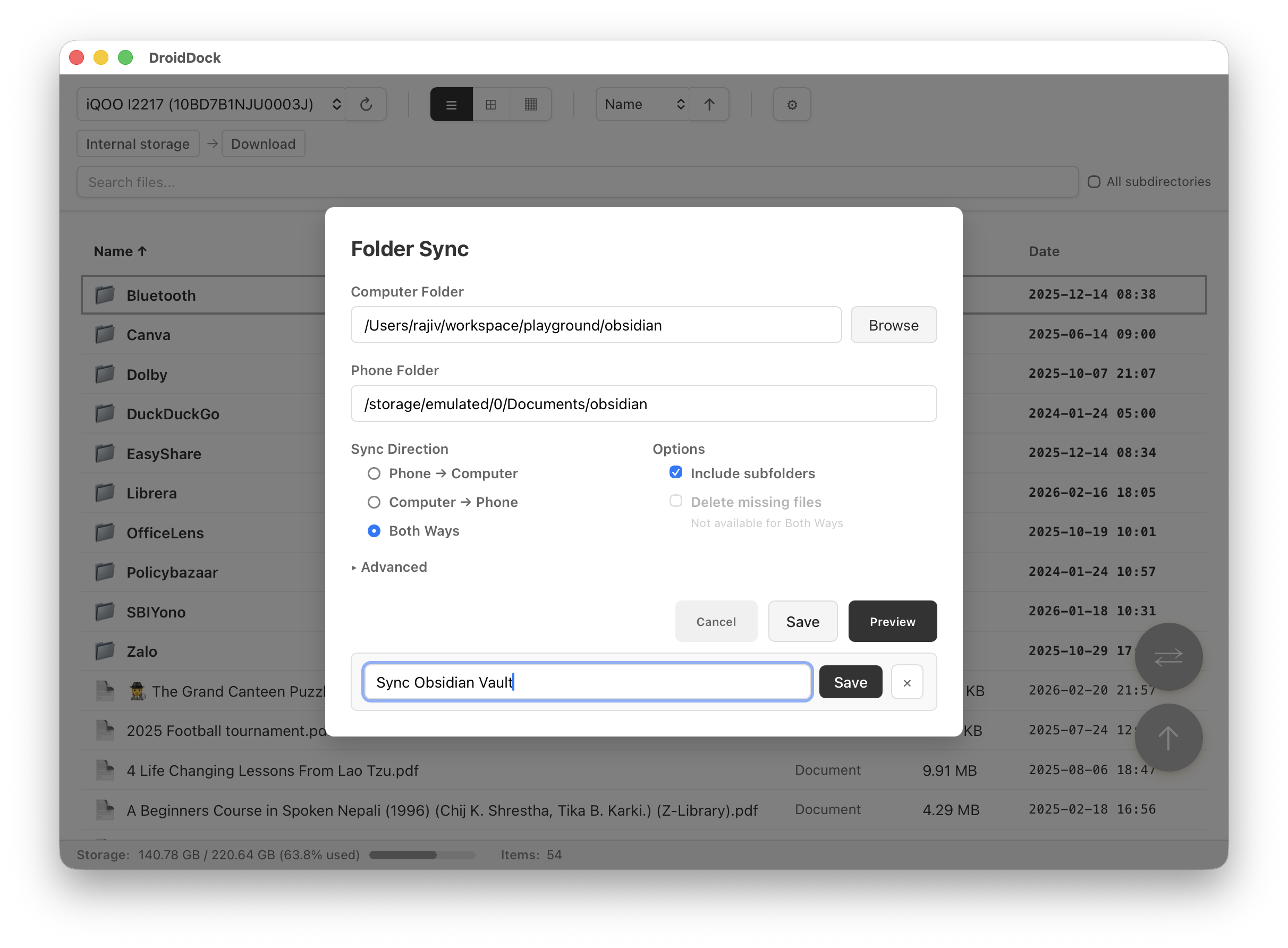This screenshot has width=1288, height=948.
Task: Click the upload arrow floating button
Action: pos(1168,738)
